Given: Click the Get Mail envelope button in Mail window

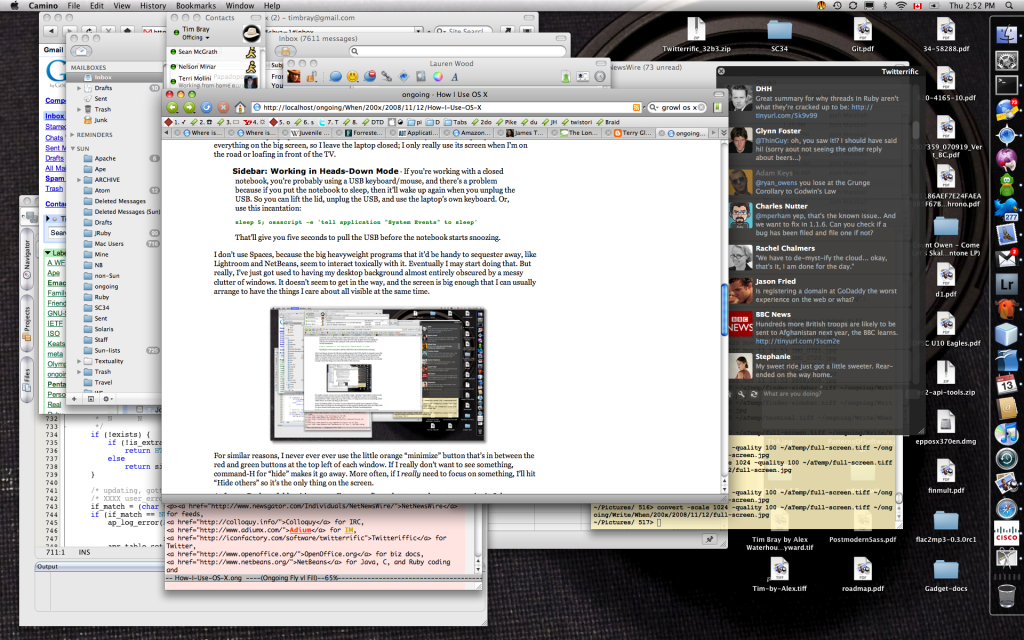Looking at the screenshot, I should (82, 52).
